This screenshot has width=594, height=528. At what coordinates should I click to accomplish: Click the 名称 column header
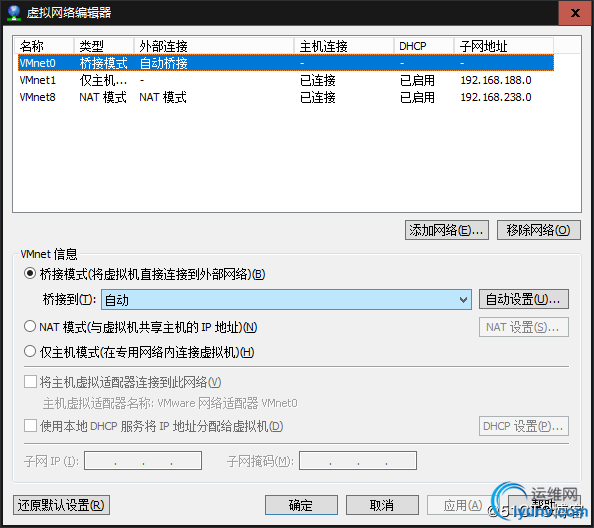[x=44, y=46]
